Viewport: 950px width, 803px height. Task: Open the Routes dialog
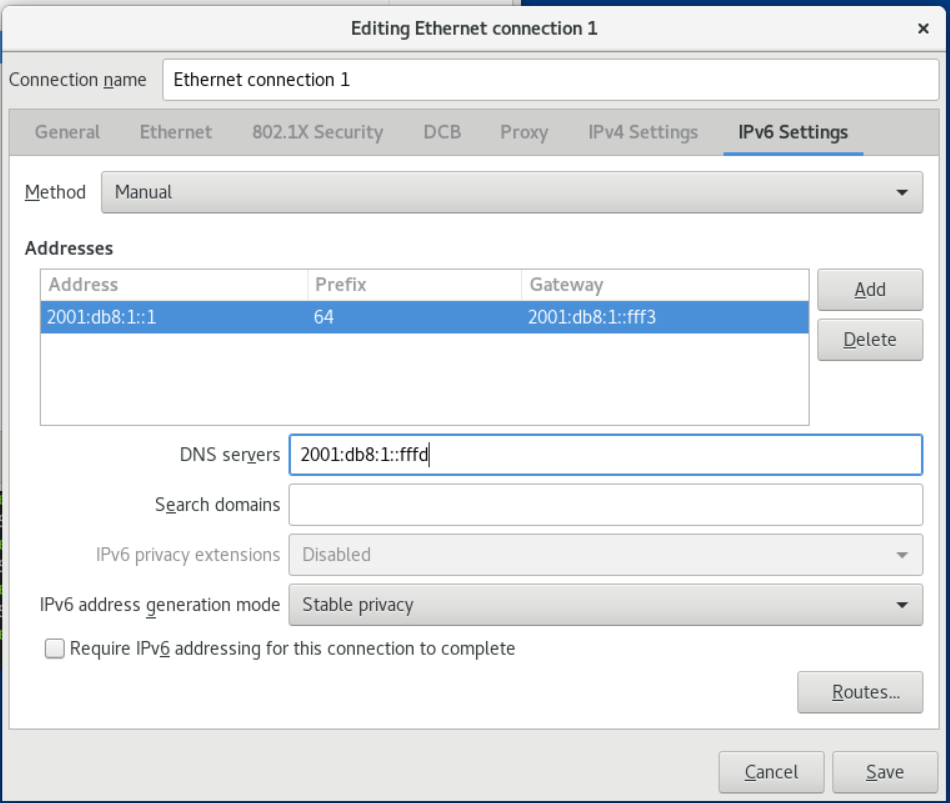[x=859, y=692]
